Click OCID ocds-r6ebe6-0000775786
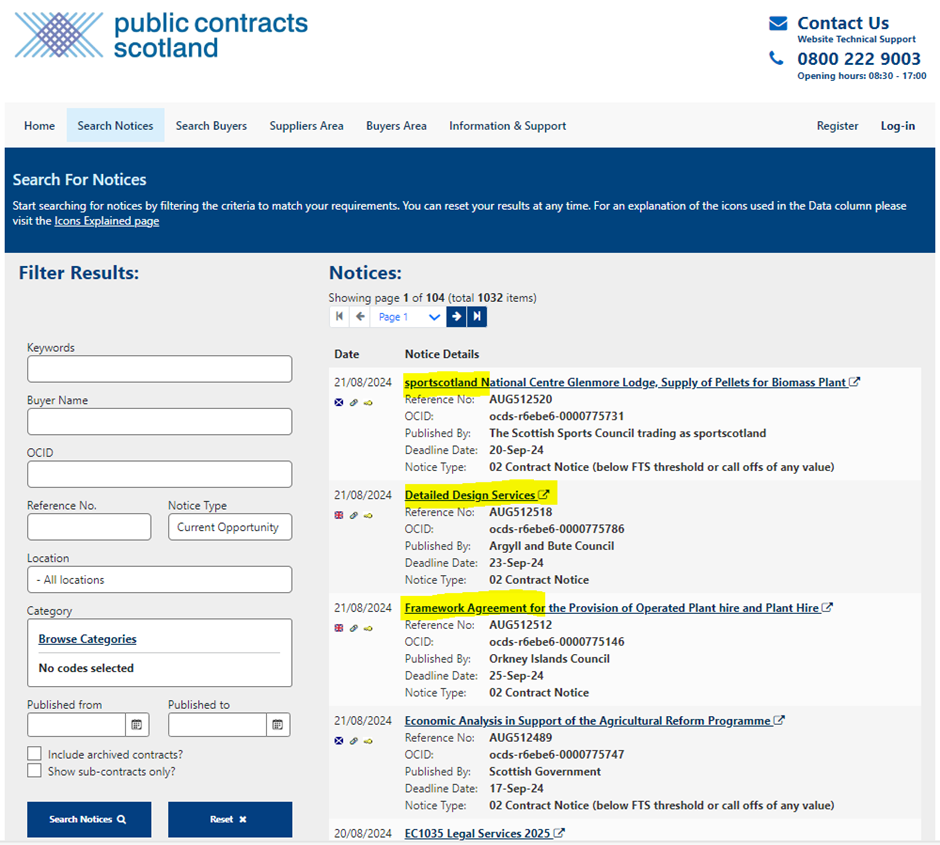 tap(556, 529)
